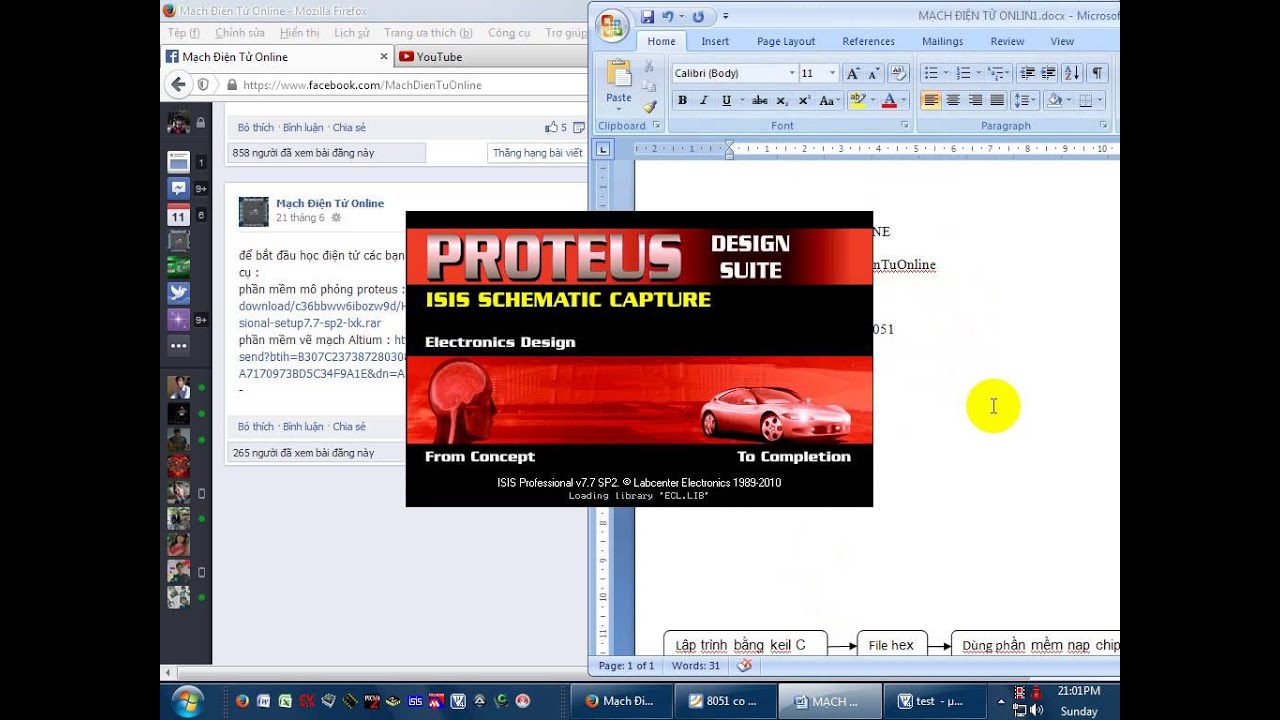Toggle italic formatting in Word
Screen dimensions: 1280x720
pos(704,100)
